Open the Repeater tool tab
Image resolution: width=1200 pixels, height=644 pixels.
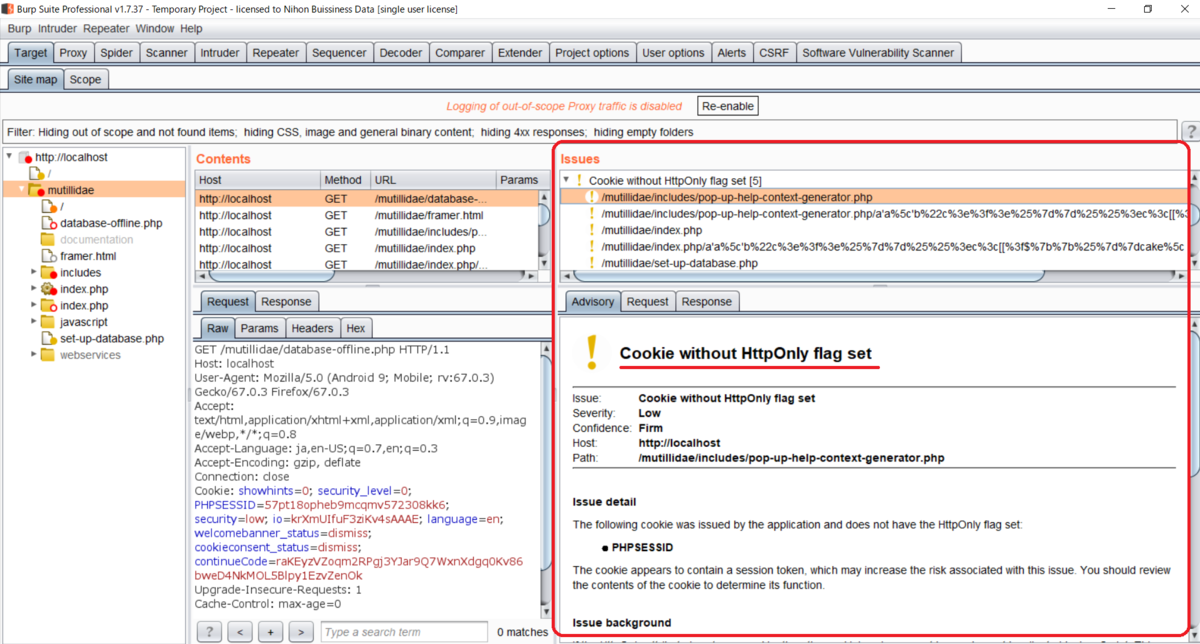tap(276, 53)
